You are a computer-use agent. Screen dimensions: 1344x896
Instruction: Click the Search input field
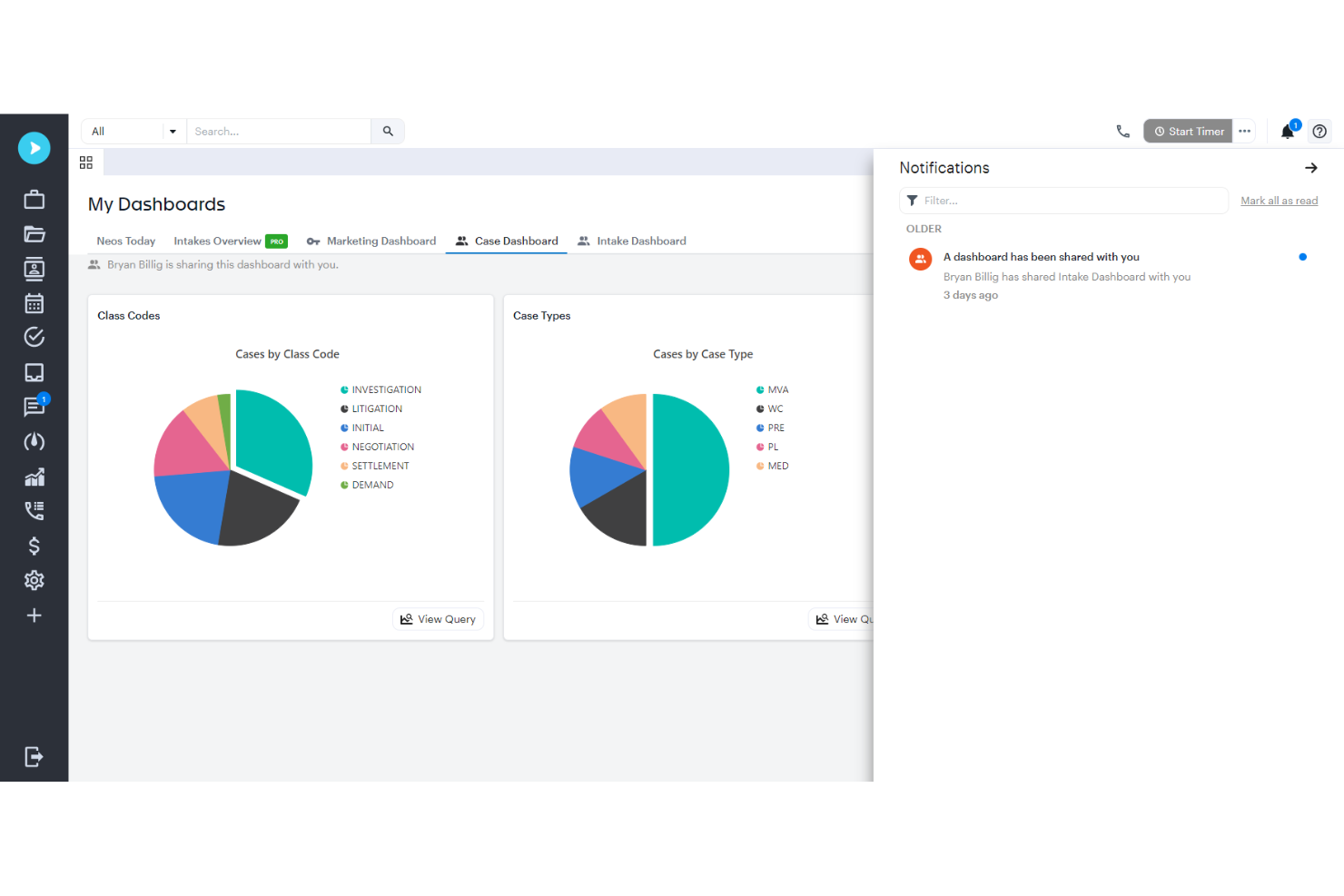279,132
